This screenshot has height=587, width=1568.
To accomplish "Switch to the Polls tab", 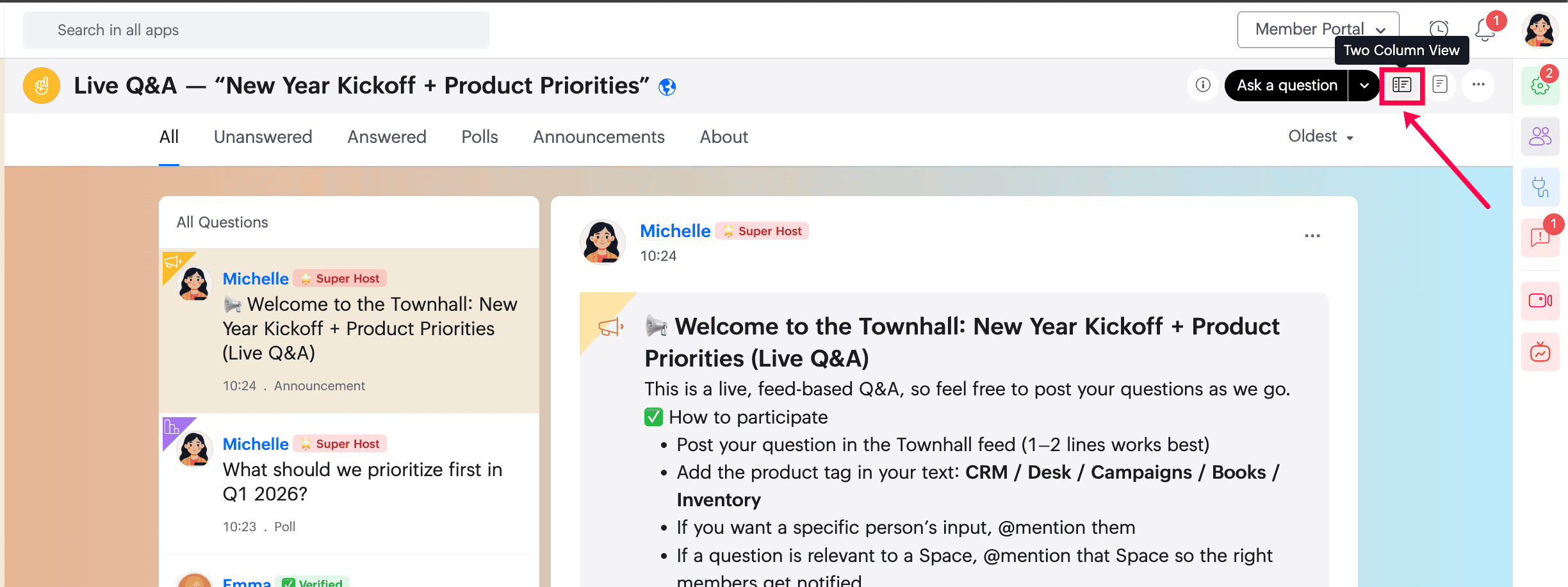I will click(480, 137).
